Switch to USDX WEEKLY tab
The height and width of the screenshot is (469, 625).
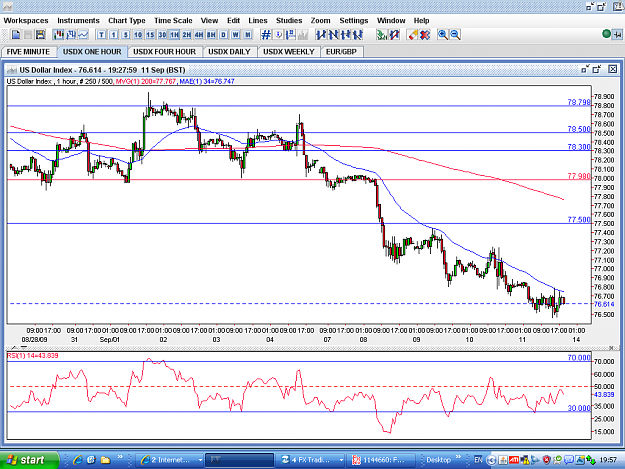(x=289, y=52)
